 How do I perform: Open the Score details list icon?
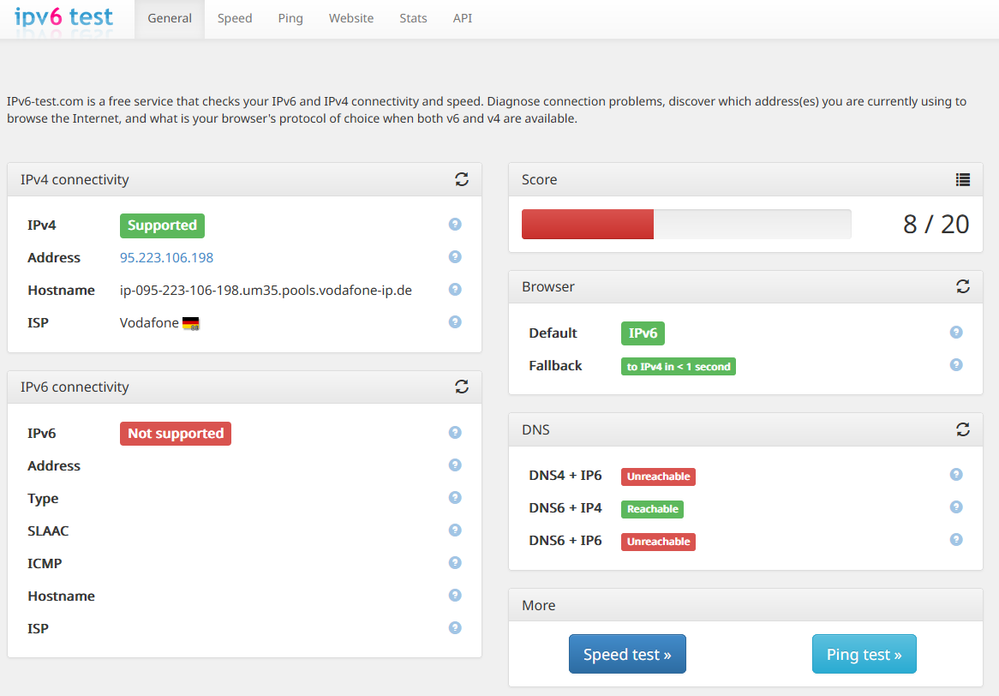tap(963, 180)
